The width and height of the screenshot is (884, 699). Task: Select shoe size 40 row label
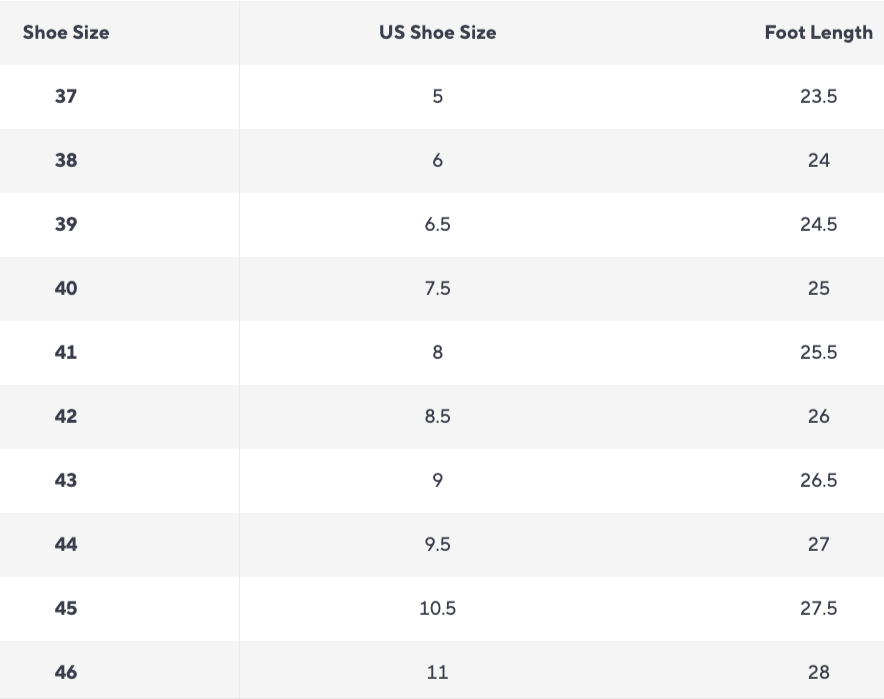point(66,289)
